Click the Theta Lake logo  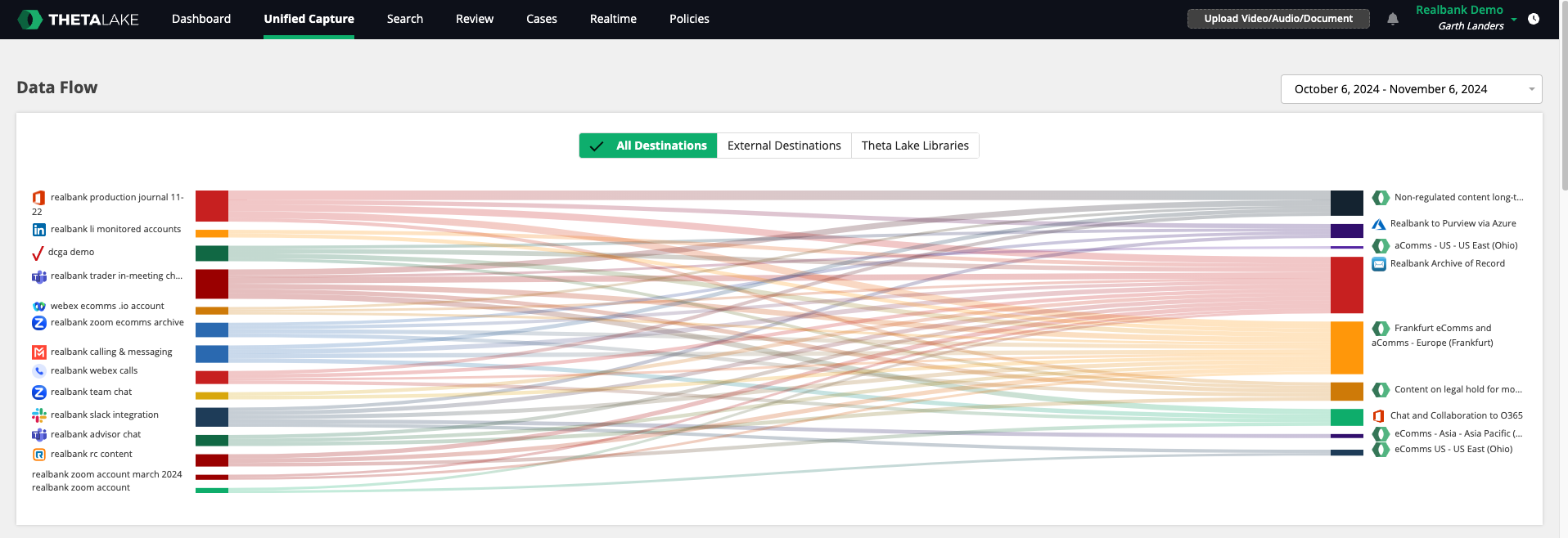(79, 19)
